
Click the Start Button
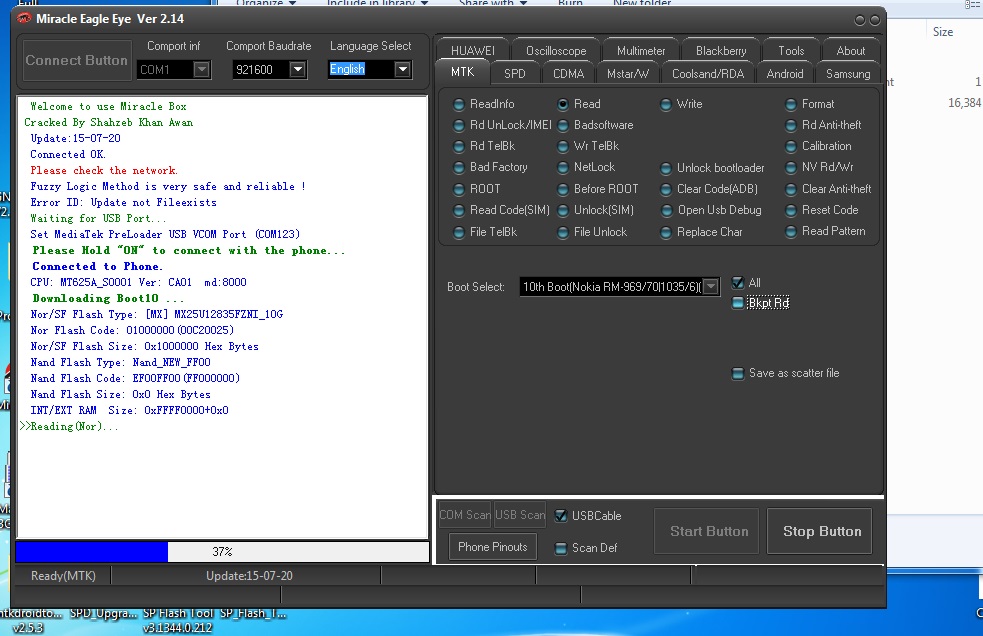click(709, 531)
